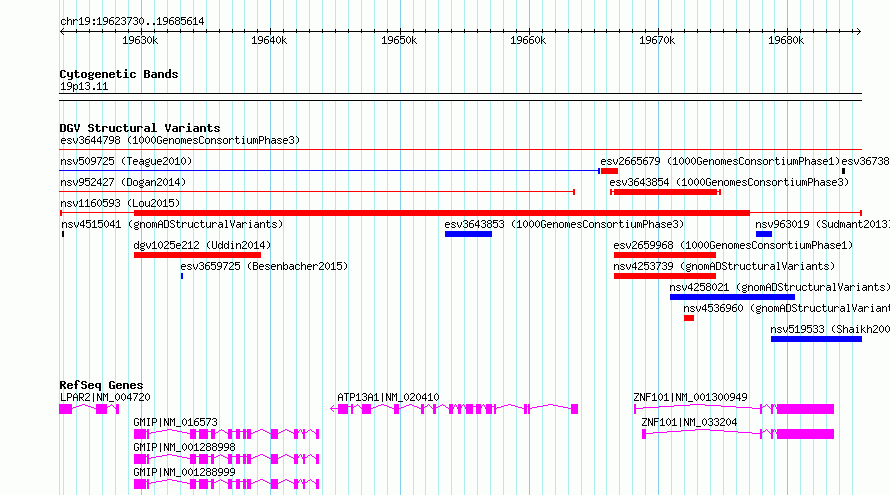Select variant label esv3643853
The image size is (890, 495).
tap(564, 224)
